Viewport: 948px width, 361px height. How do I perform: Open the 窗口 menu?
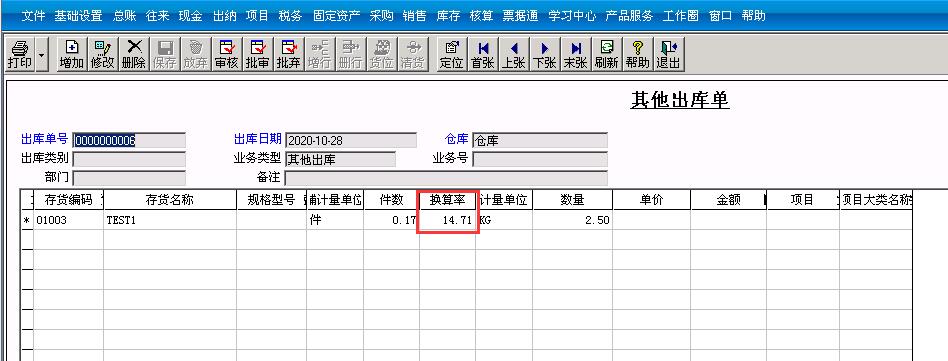[720, 16]
